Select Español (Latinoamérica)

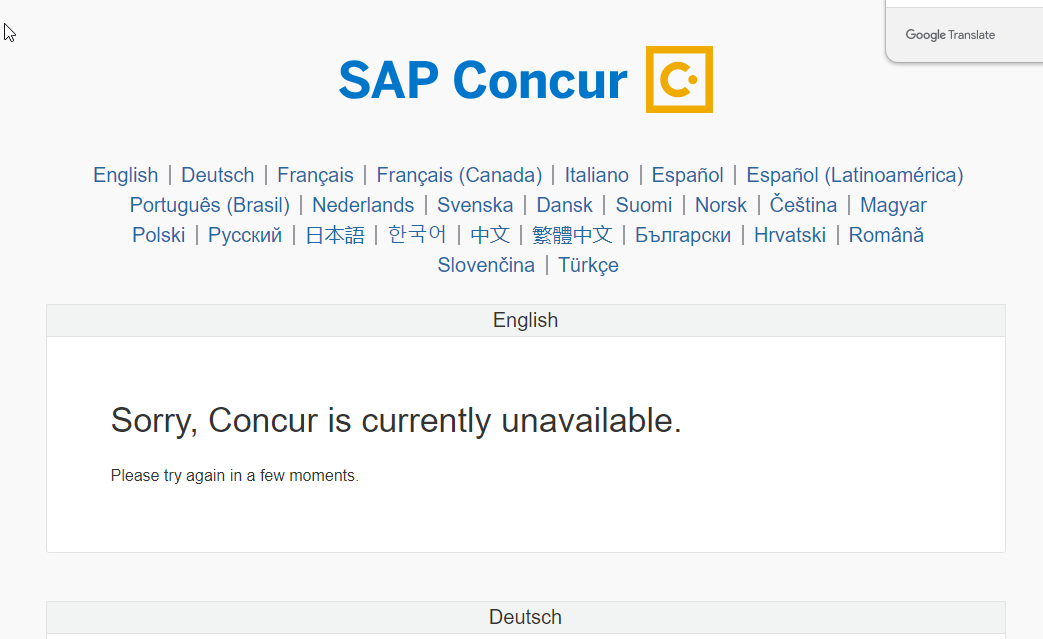click(853, 174)
